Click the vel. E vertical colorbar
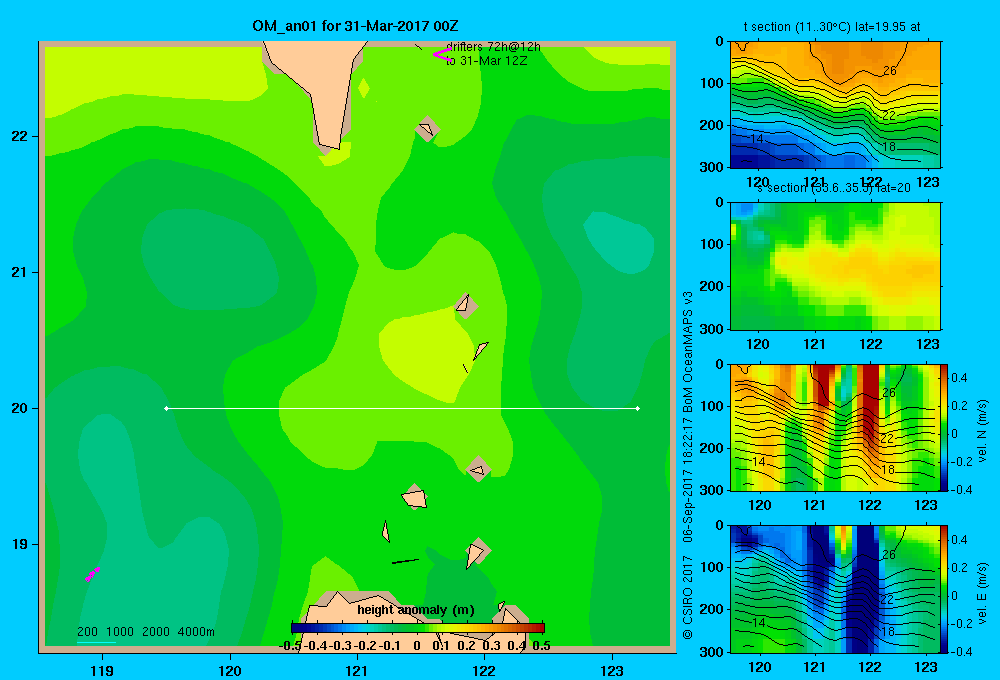 (945, 589)
